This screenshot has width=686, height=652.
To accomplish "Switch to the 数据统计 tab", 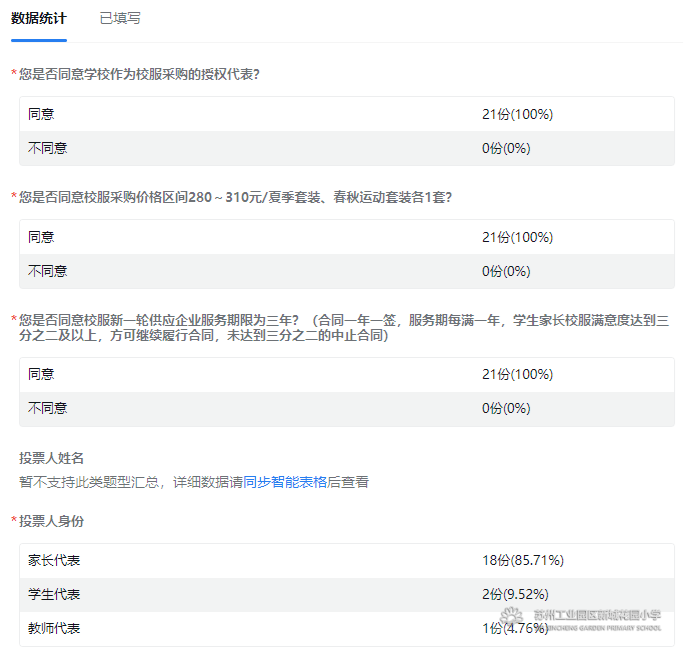I will pos(39,19).
